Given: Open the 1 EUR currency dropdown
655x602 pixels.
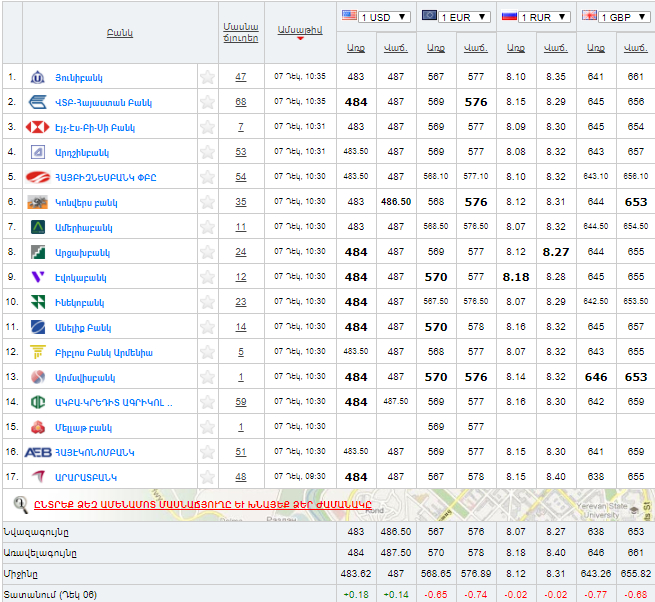Looking at the screenshot, I should [x=464, y=17].
